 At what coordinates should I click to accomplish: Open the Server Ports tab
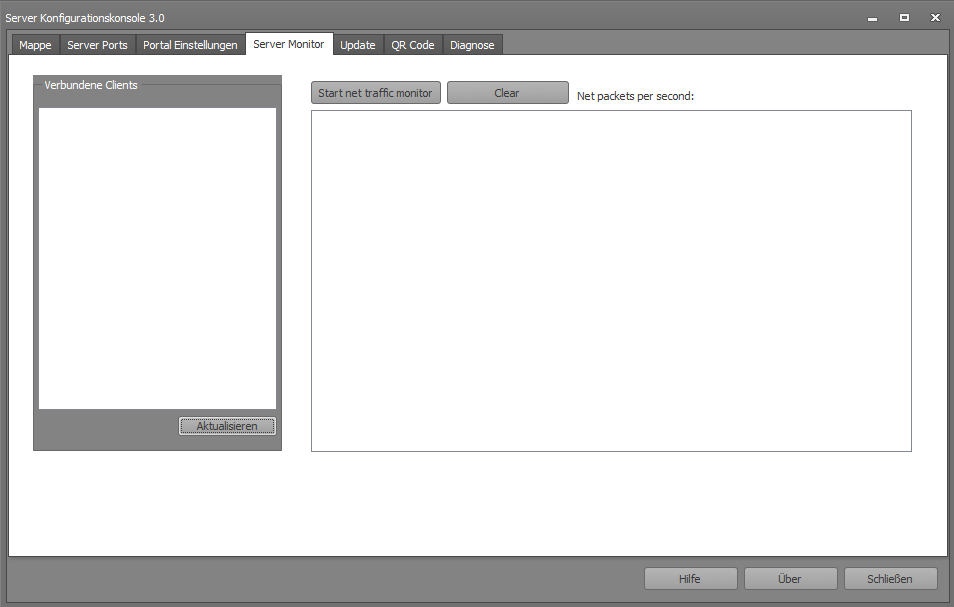[x=97, y=45]
